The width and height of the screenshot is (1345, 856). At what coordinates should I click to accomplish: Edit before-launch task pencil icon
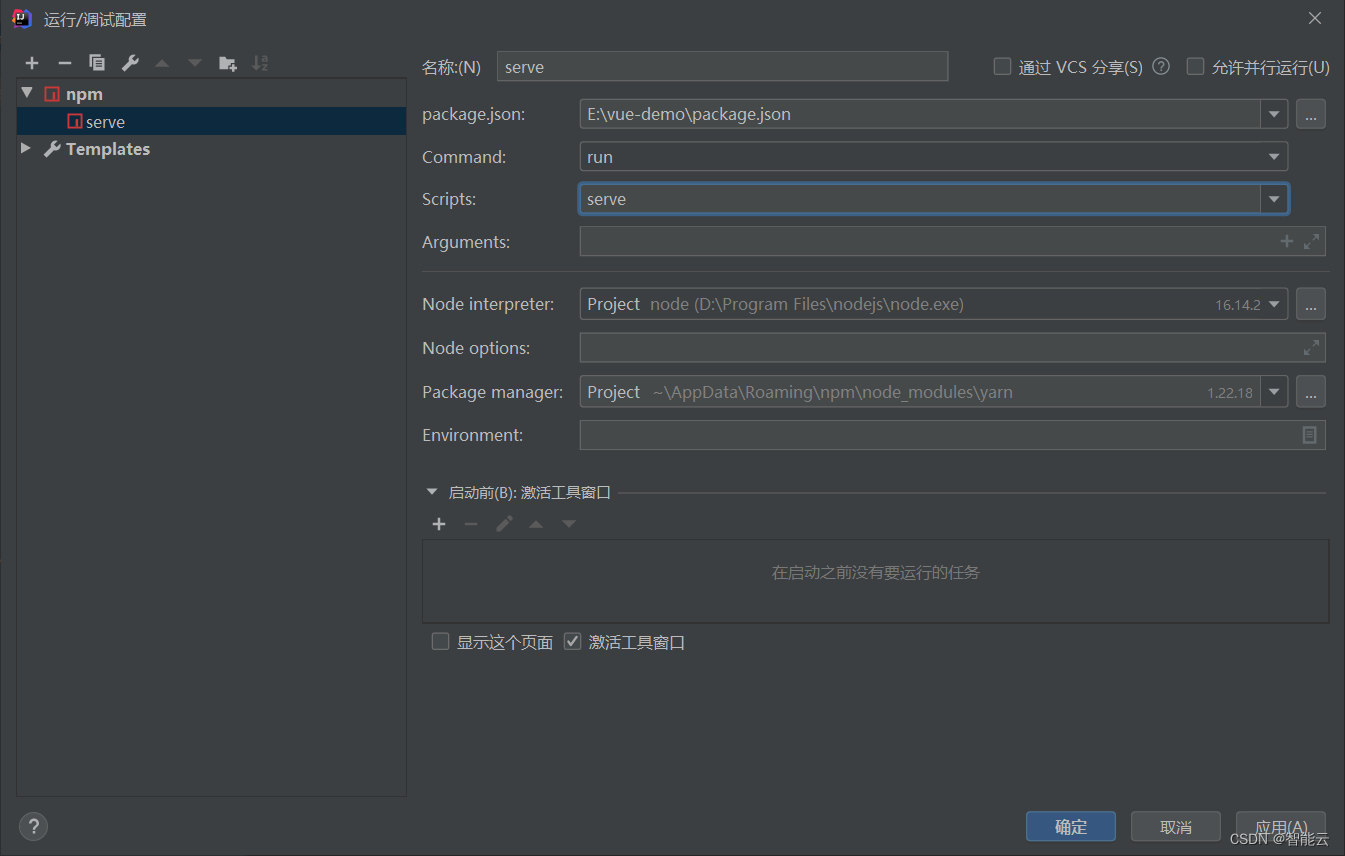(504, 524)
